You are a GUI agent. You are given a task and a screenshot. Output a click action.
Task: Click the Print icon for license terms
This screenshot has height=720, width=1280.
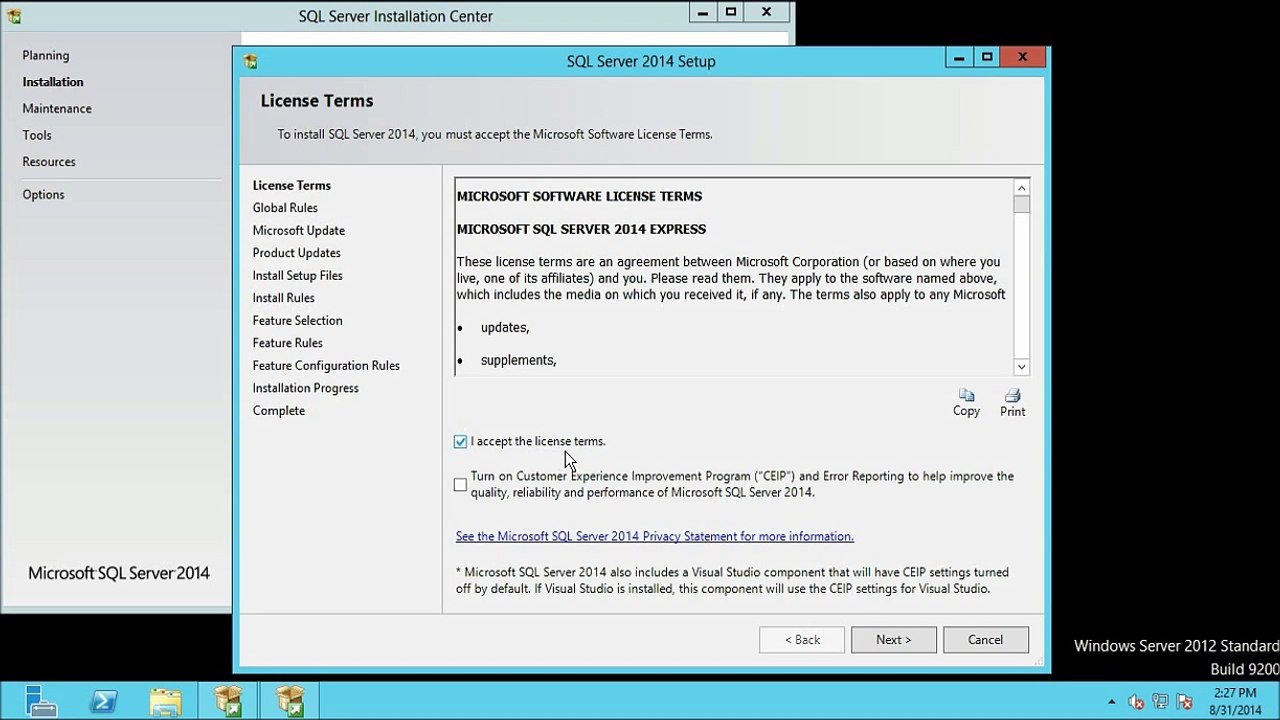(x=1012, y=403)
